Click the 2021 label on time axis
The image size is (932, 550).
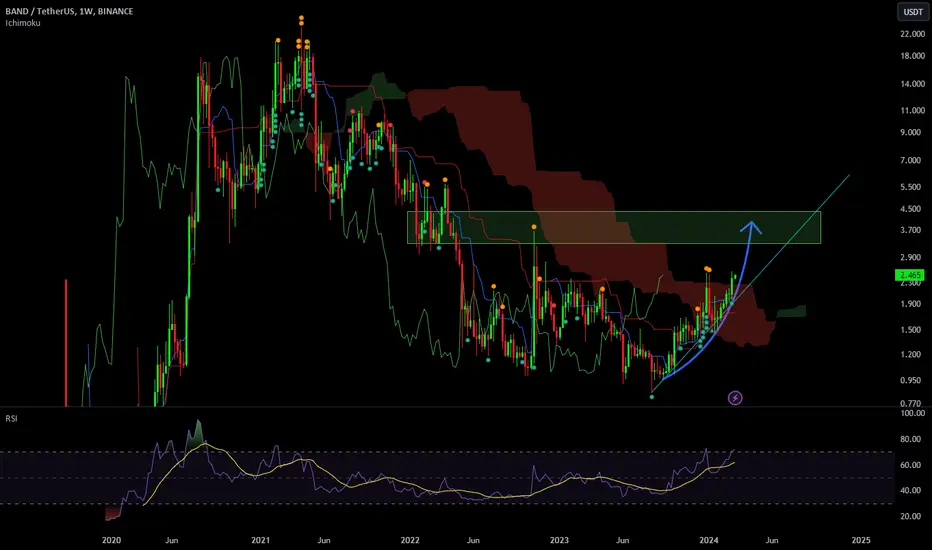pyautogui.click(x=260, y=540)
